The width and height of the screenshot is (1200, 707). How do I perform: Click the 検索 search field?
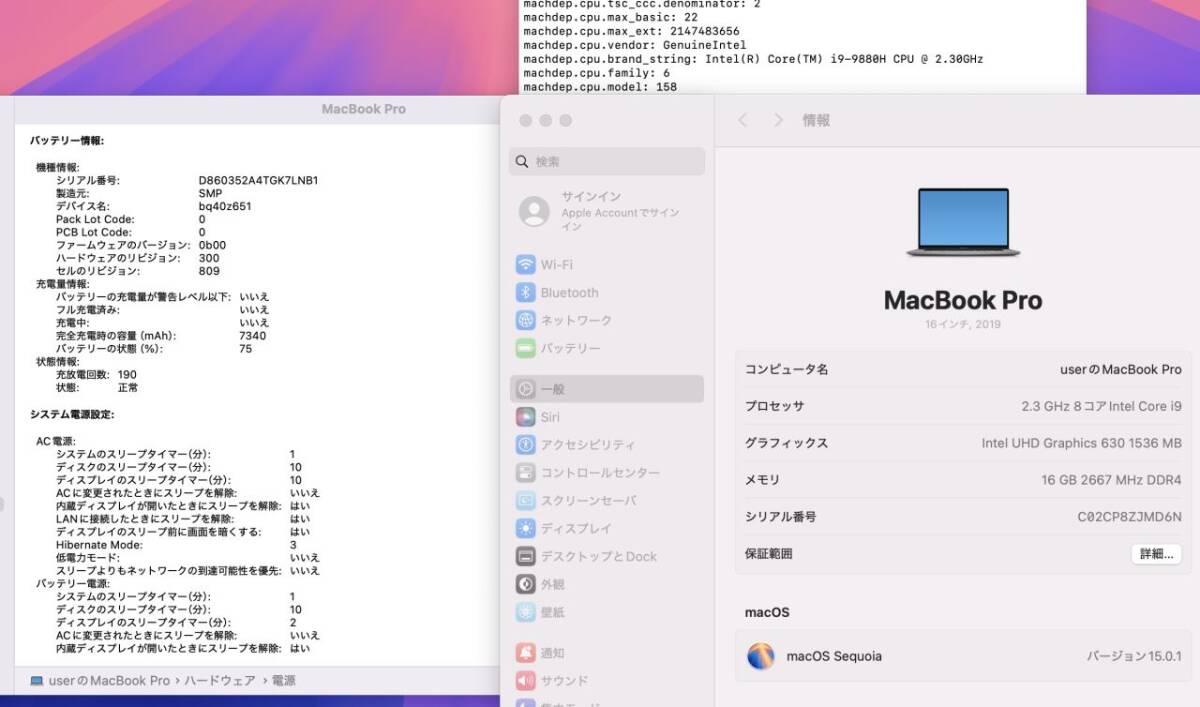pos(606,161)
